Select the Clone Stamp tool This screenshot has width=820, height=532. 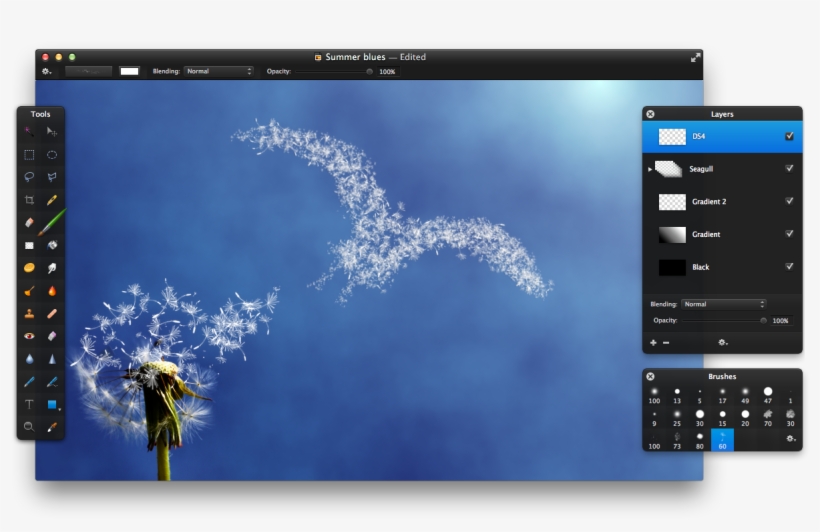coord(29,313)
